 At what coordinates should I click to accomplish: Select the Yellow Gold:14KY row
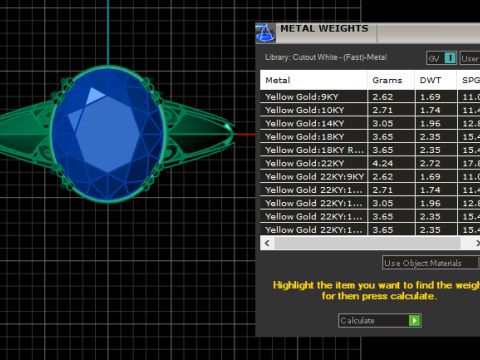click(x=370, y=123)
